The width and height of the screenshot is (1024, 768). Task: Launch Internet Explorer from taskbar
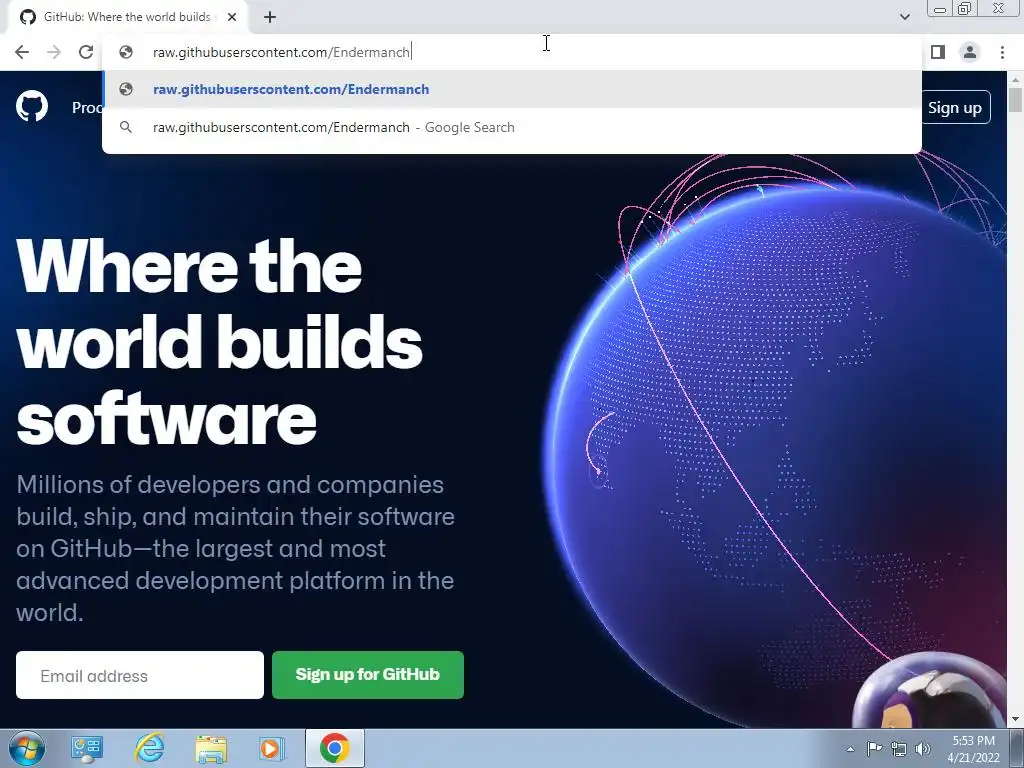tap(149, 748)
